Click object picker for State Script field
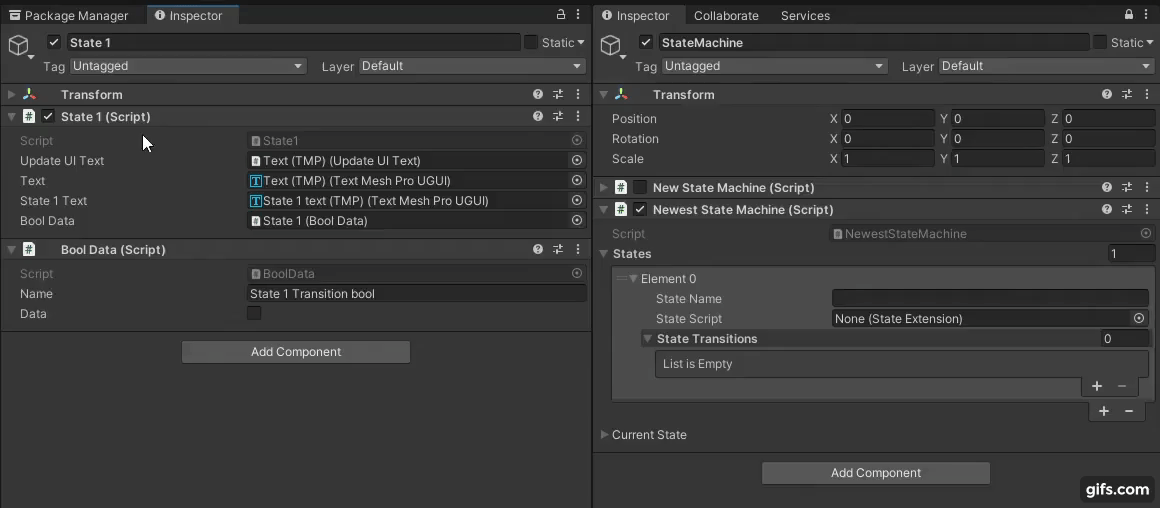Viewport: 1160px width, 508px height. [x=1138, y=319]
